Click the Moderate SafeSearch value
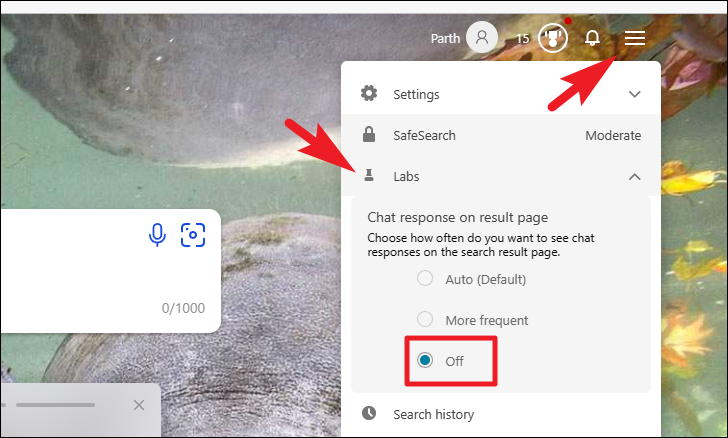Screen dimensions: 728x438 click(x=613, y=136)
